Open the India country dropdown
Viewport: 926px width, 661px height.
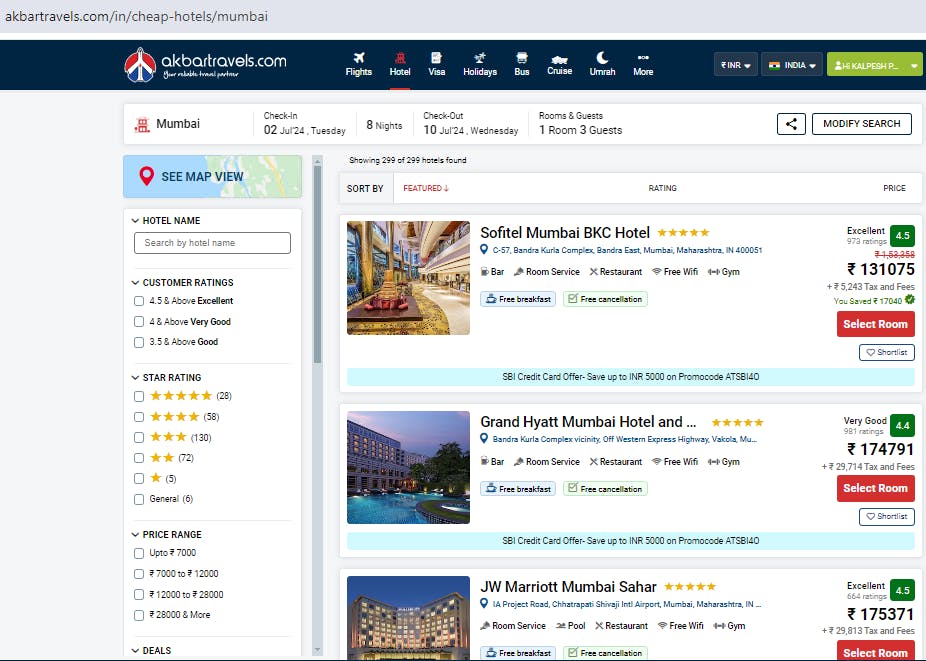click(x=792, y=65)
